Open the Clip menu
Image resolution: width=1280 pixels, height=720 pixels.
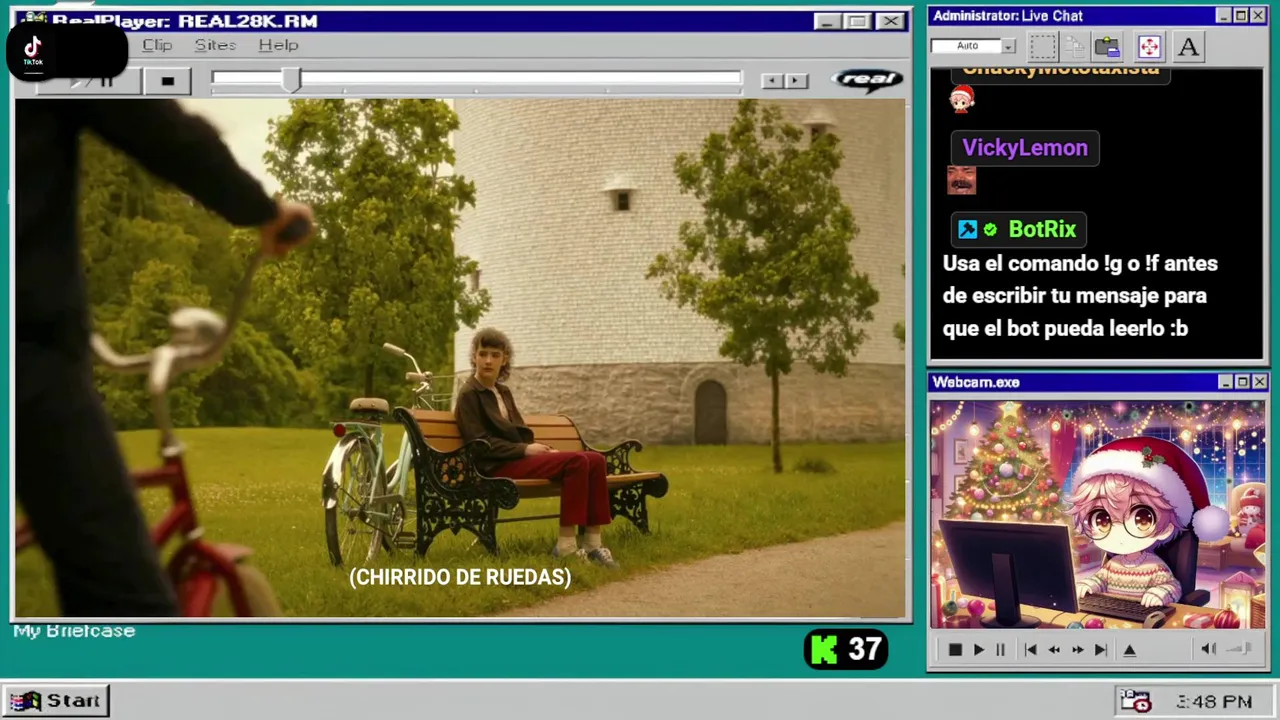tap(157, 45)
